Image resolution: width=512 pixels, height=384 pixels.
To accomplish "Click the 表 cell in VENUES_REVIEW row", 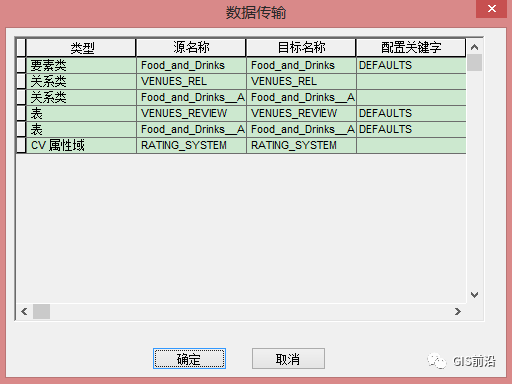I will (81, 113).
